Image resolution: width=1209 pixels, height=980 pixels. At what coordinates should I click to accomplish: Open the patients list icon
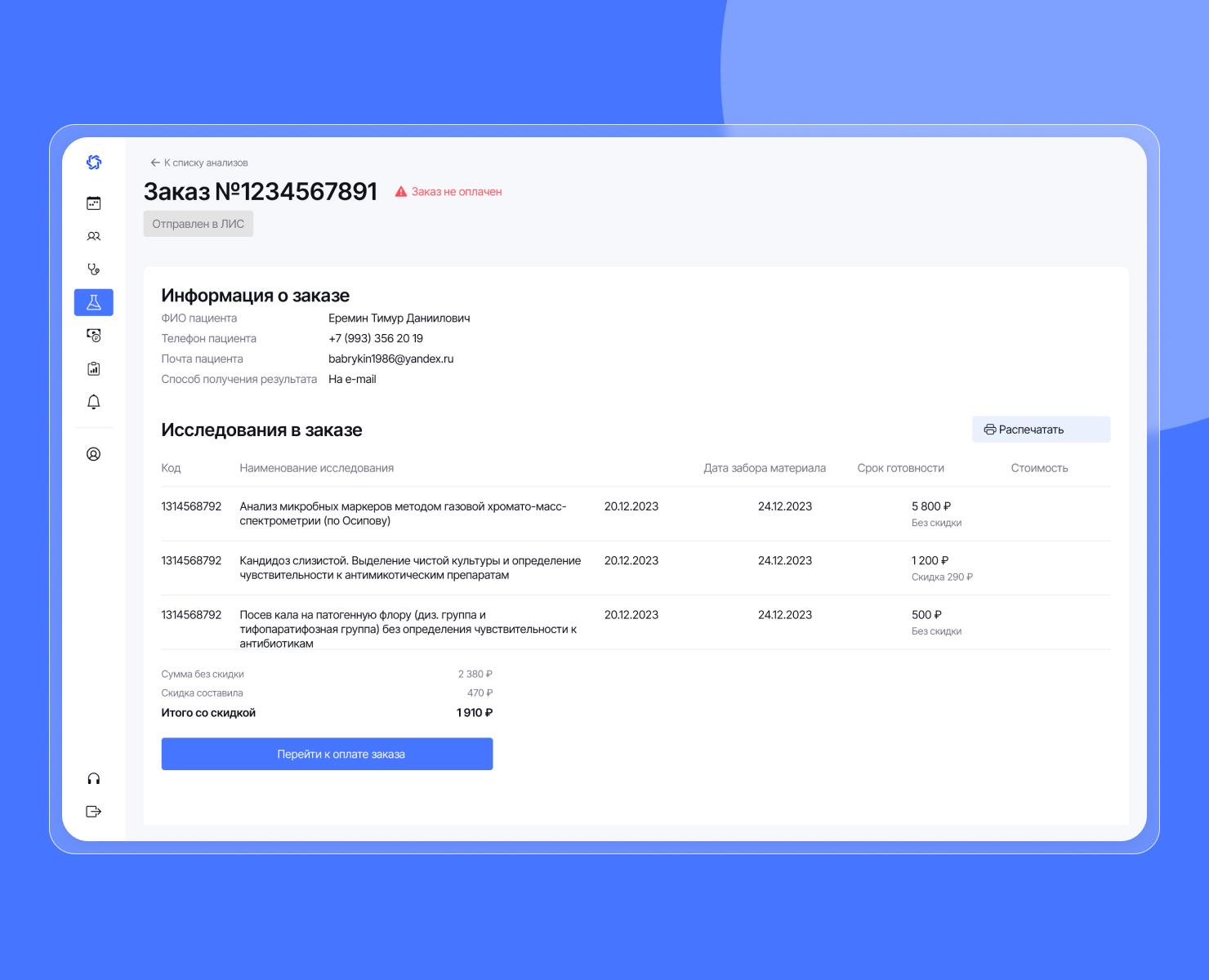[93, 236]
